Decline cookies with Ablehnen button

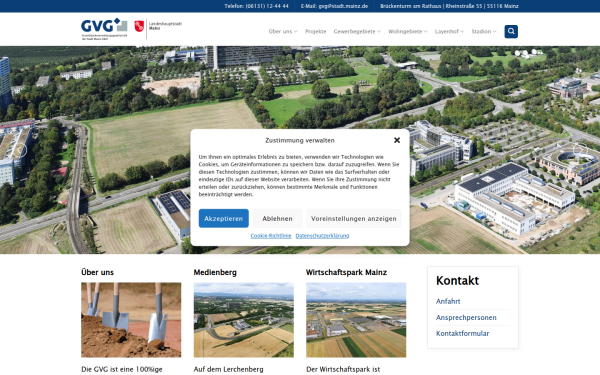(277, 218)
